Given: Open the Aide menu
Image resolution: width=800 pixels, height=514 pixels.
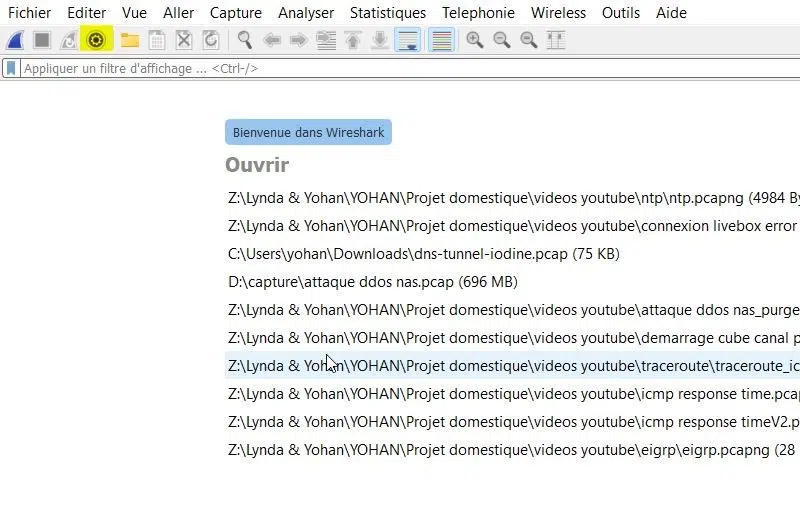Looking at the screenshot, I should [x=671, y=13].
